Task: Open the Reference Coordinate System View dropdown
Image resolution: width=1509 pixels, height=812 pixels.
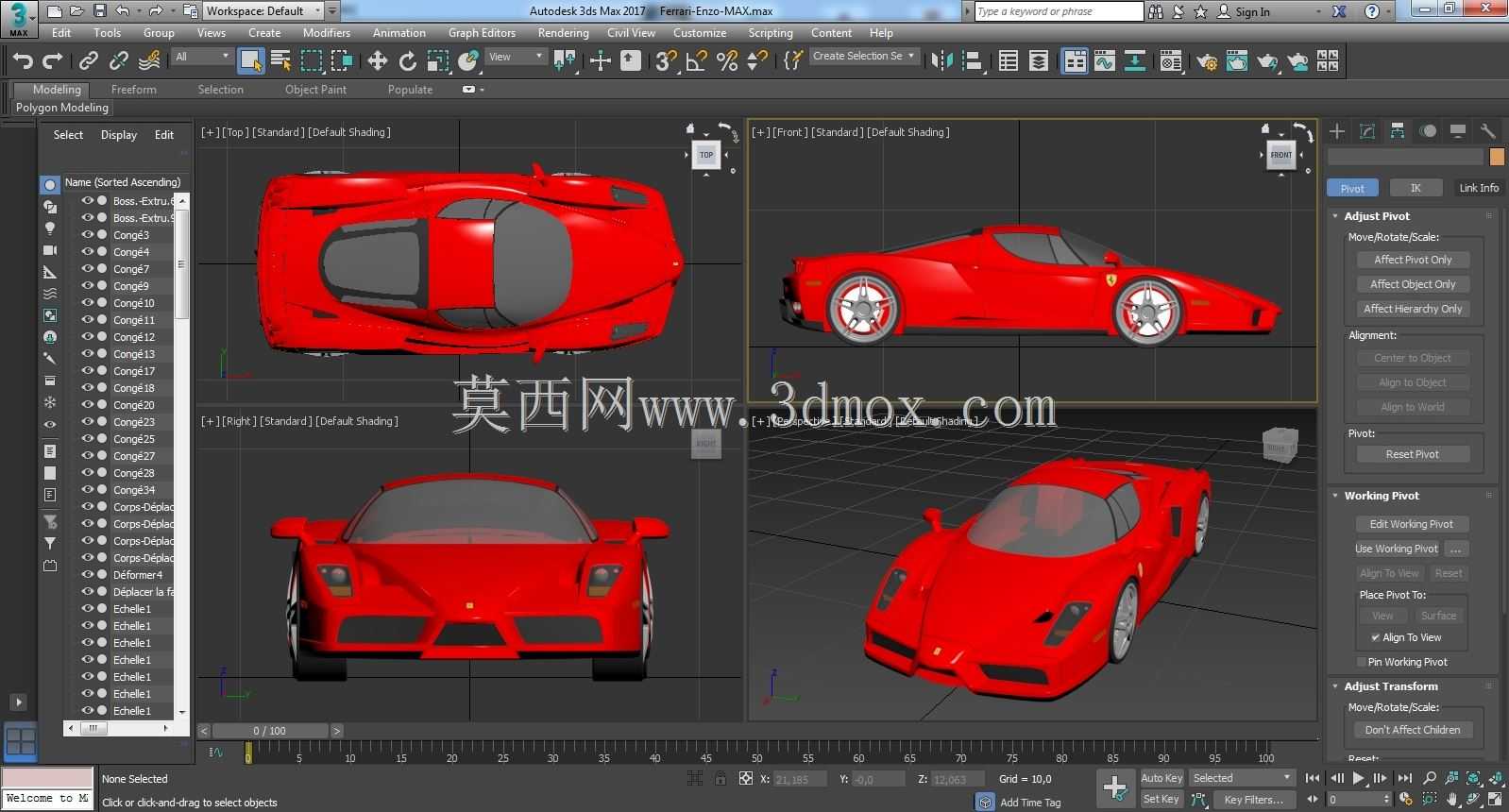Action: pos(515,57)
